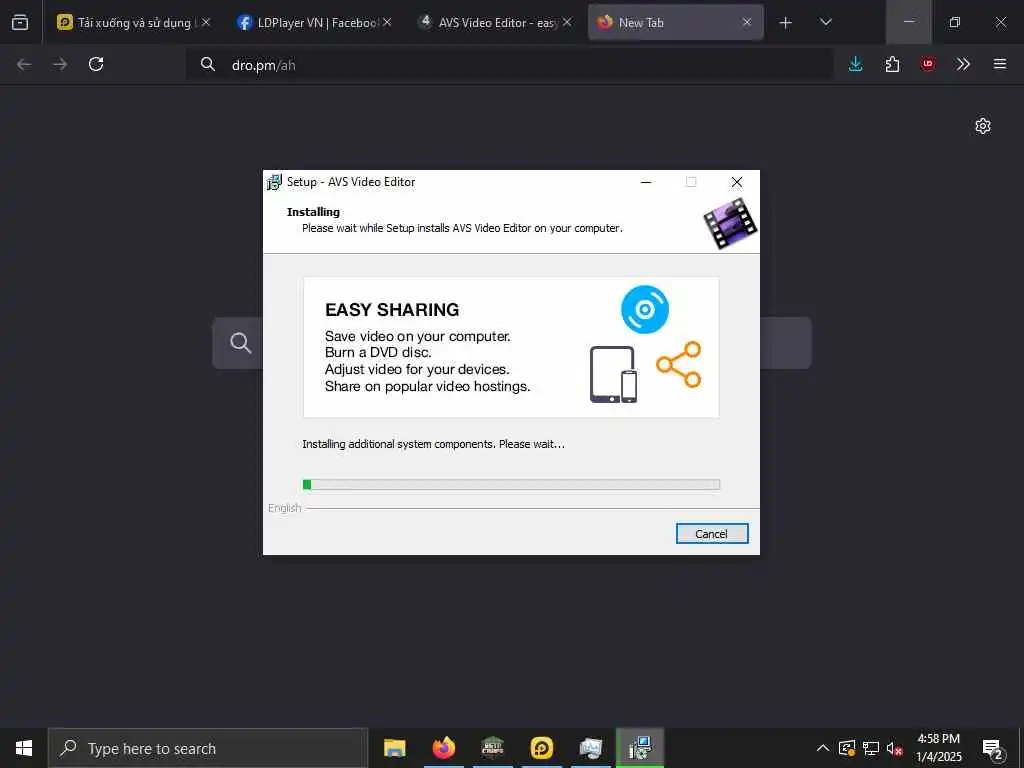
Task: Open File Explorer from the taskbar
Action: 394,748
